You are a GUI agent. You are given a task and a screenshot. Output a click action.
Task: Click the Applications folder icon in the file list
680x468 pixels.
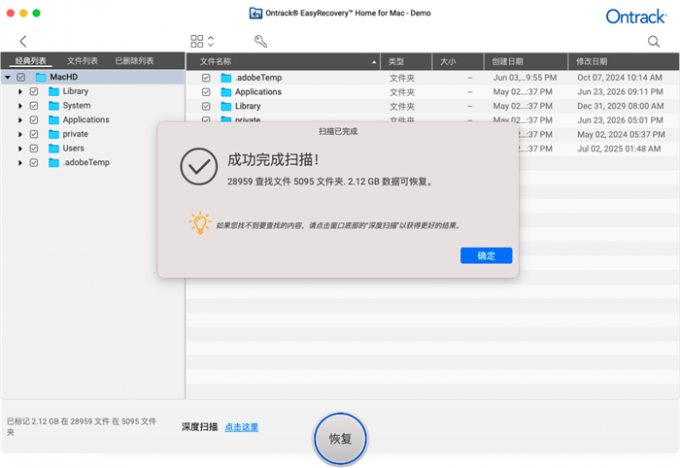[226, 92]
